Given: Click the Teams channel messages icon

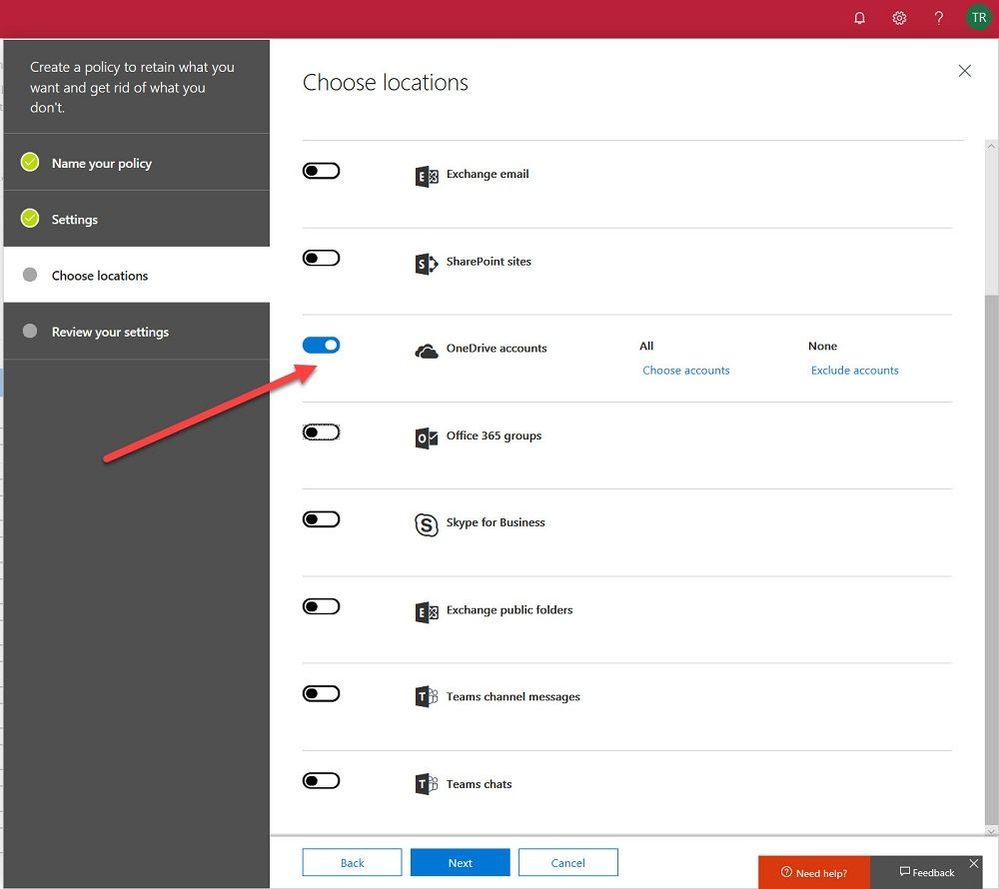Looking at the screenshot, I should (426, 696).
